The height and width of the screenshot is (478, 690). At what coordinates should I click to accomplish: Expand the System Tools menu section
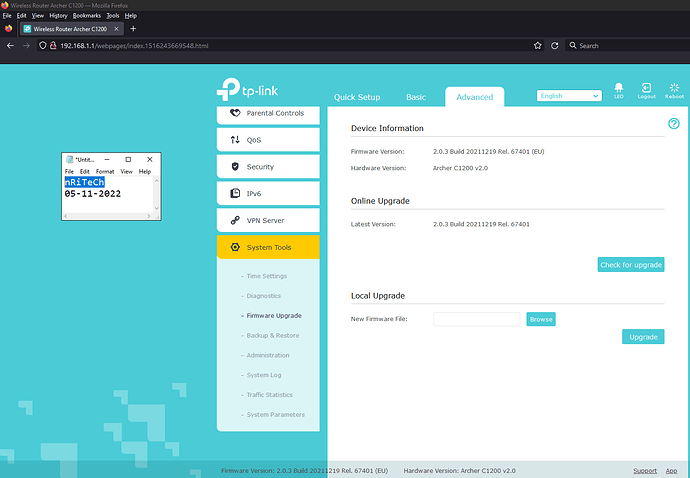point(268,247)
